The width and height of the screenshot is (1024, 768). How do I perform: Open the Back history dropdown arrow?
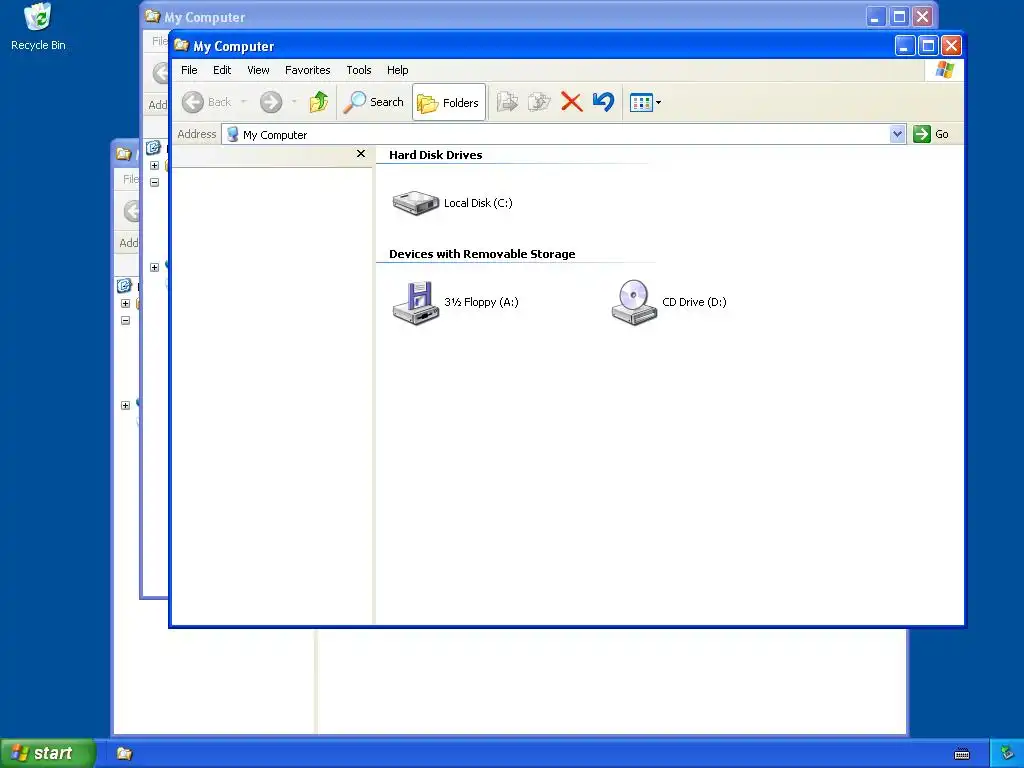tap(244, 102)
